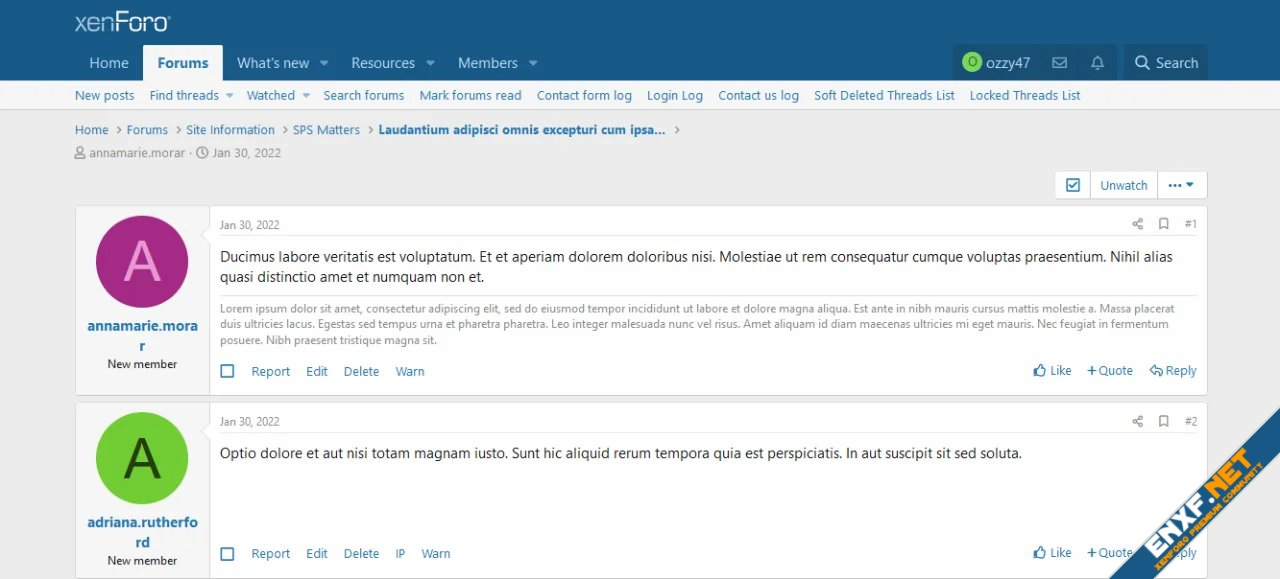Switch to the Forums tab
This screenshot has height=579, width=1280.
coord(183,63)
